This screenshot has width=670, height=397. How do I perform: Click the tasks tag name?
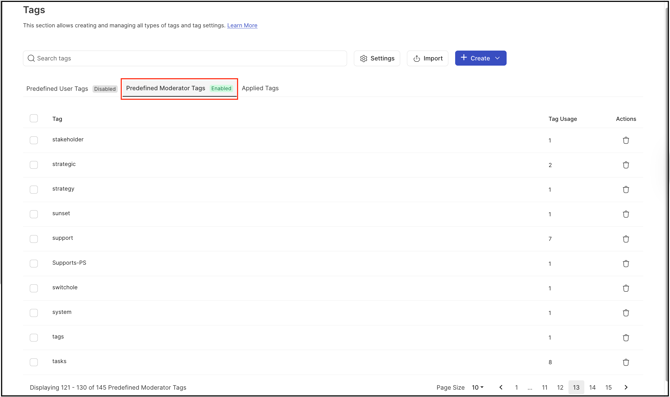pyautogui.click(x=59, y=361)
